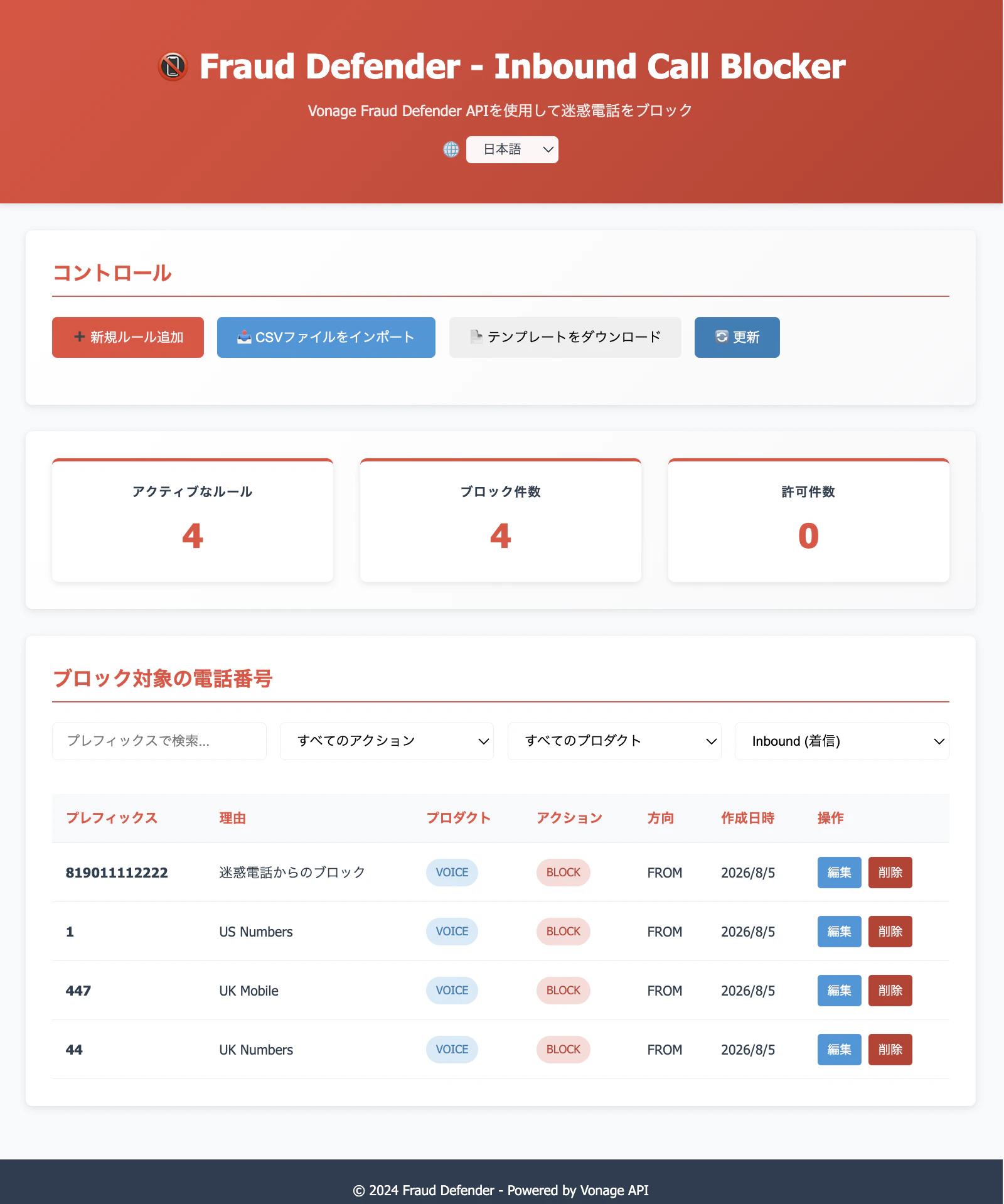The image size is (1004, 1204).
Task: Click the ブロック件数 stat card
Action: pyautogui.click(x=501, y=520)
